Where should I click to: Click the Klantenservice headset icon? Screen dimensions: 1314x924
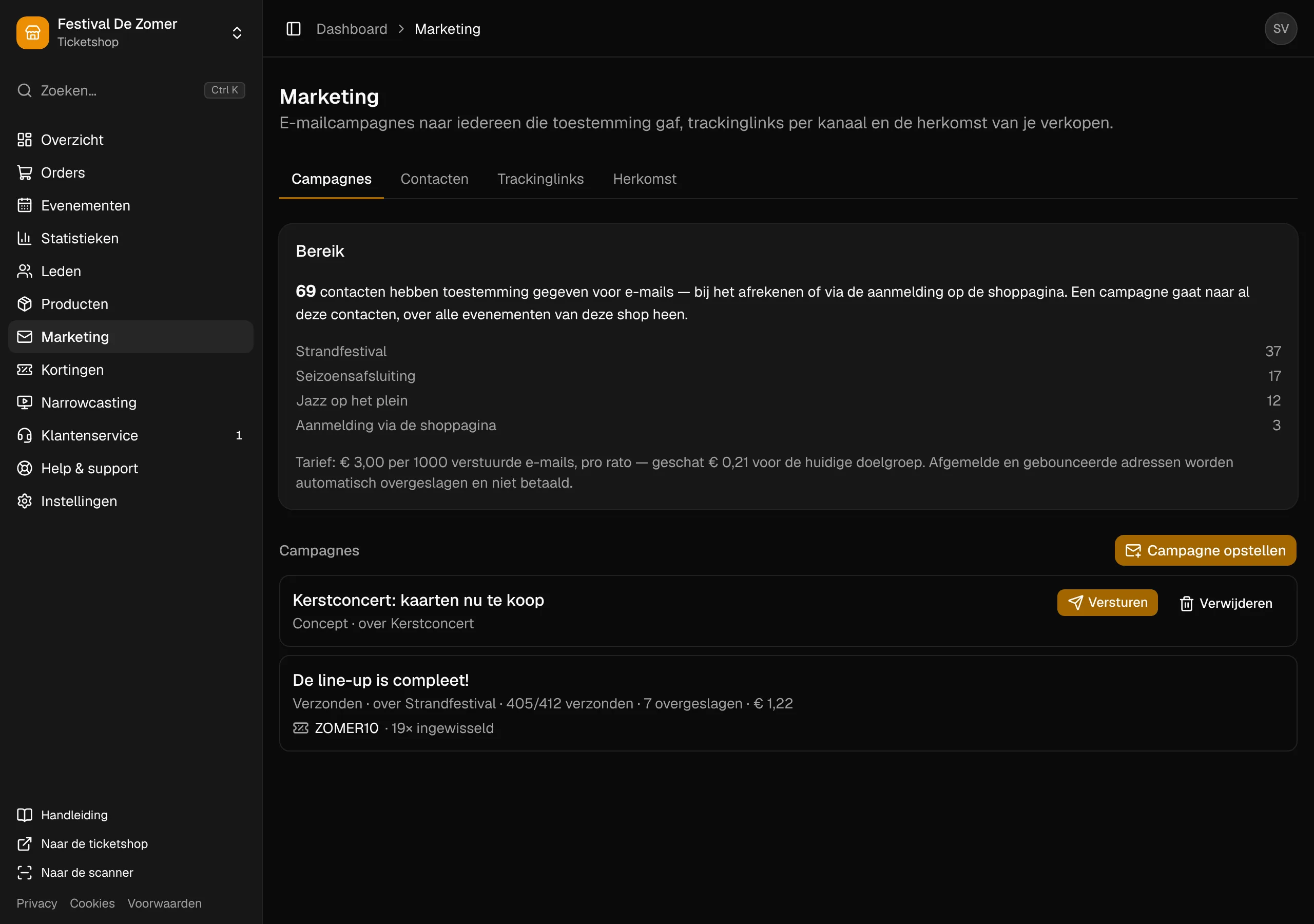tap(25, 435)
